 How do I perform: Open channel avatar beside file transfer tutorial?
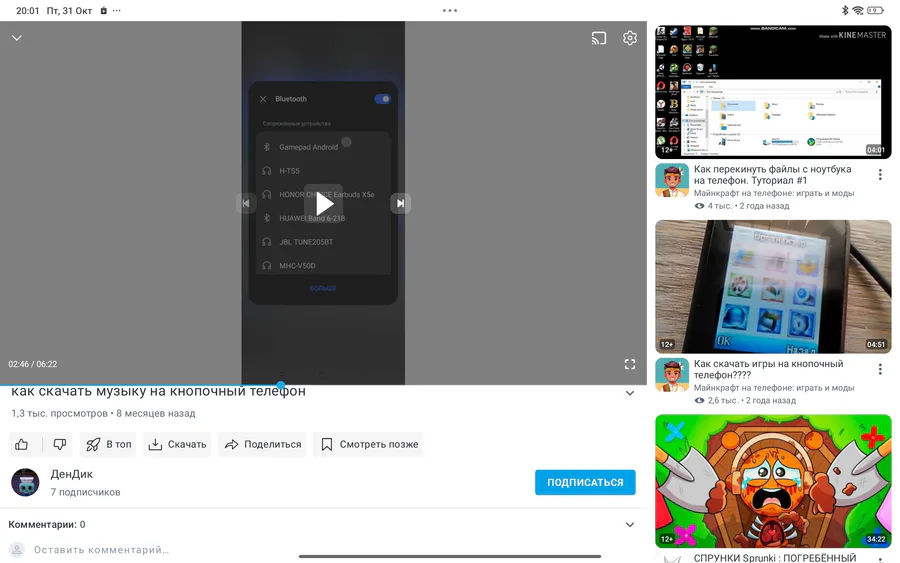tap(672, 180)
